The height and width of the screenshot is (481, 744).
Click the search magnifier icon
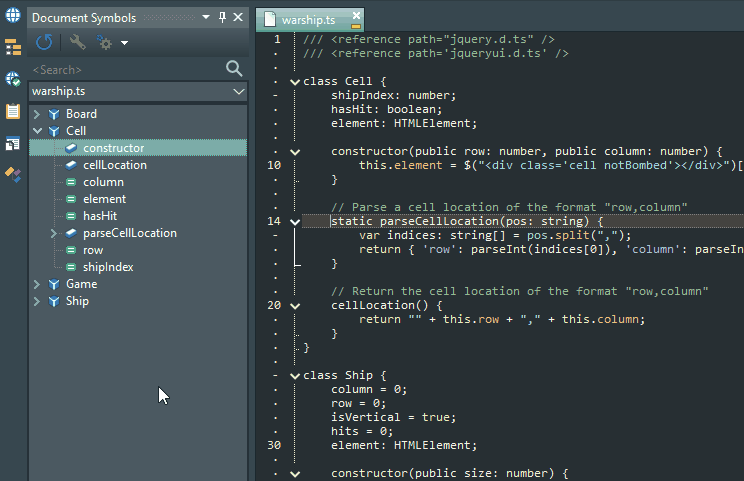(234, 68)
